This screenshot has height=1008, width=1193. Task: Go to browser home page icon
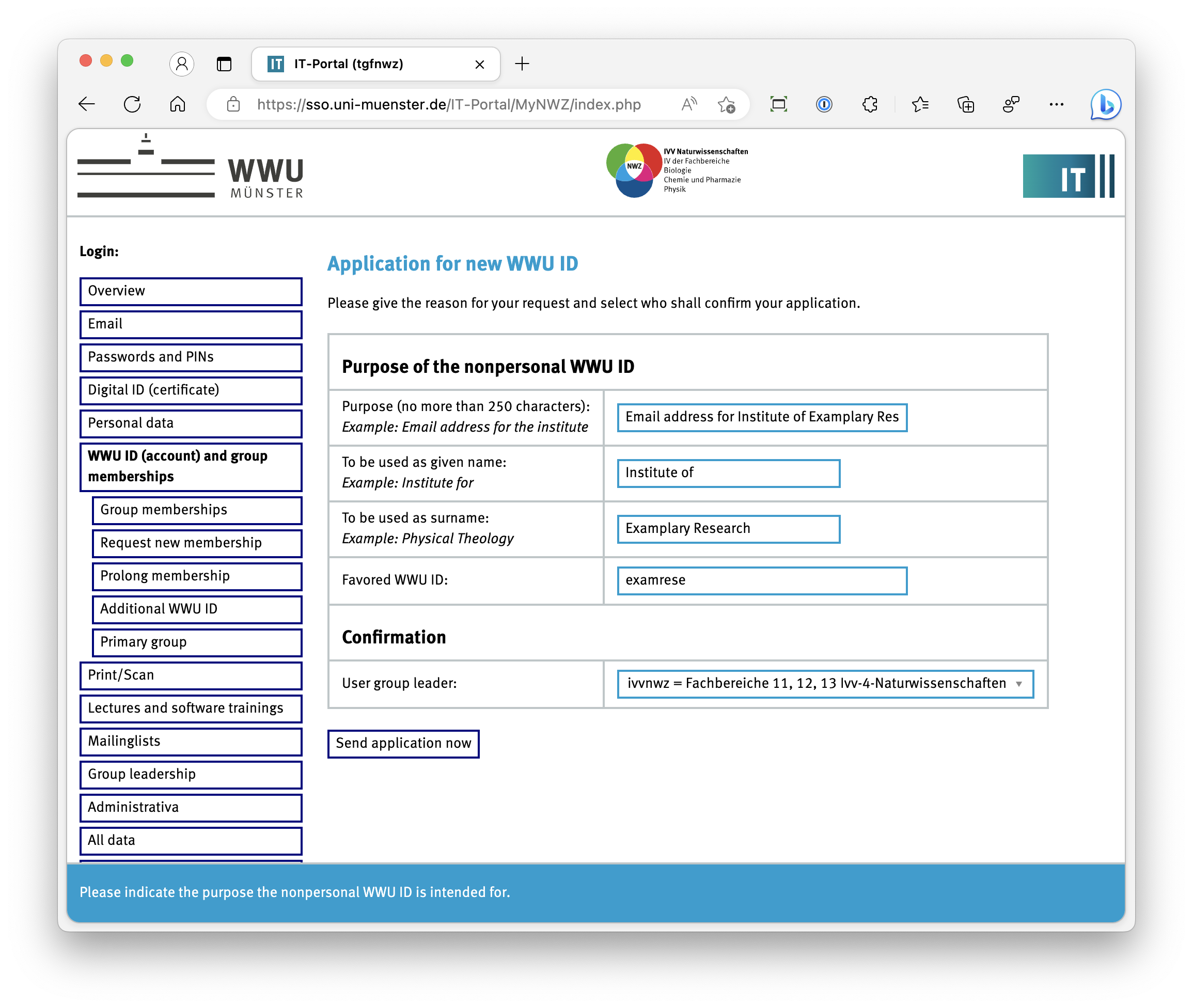178,104
